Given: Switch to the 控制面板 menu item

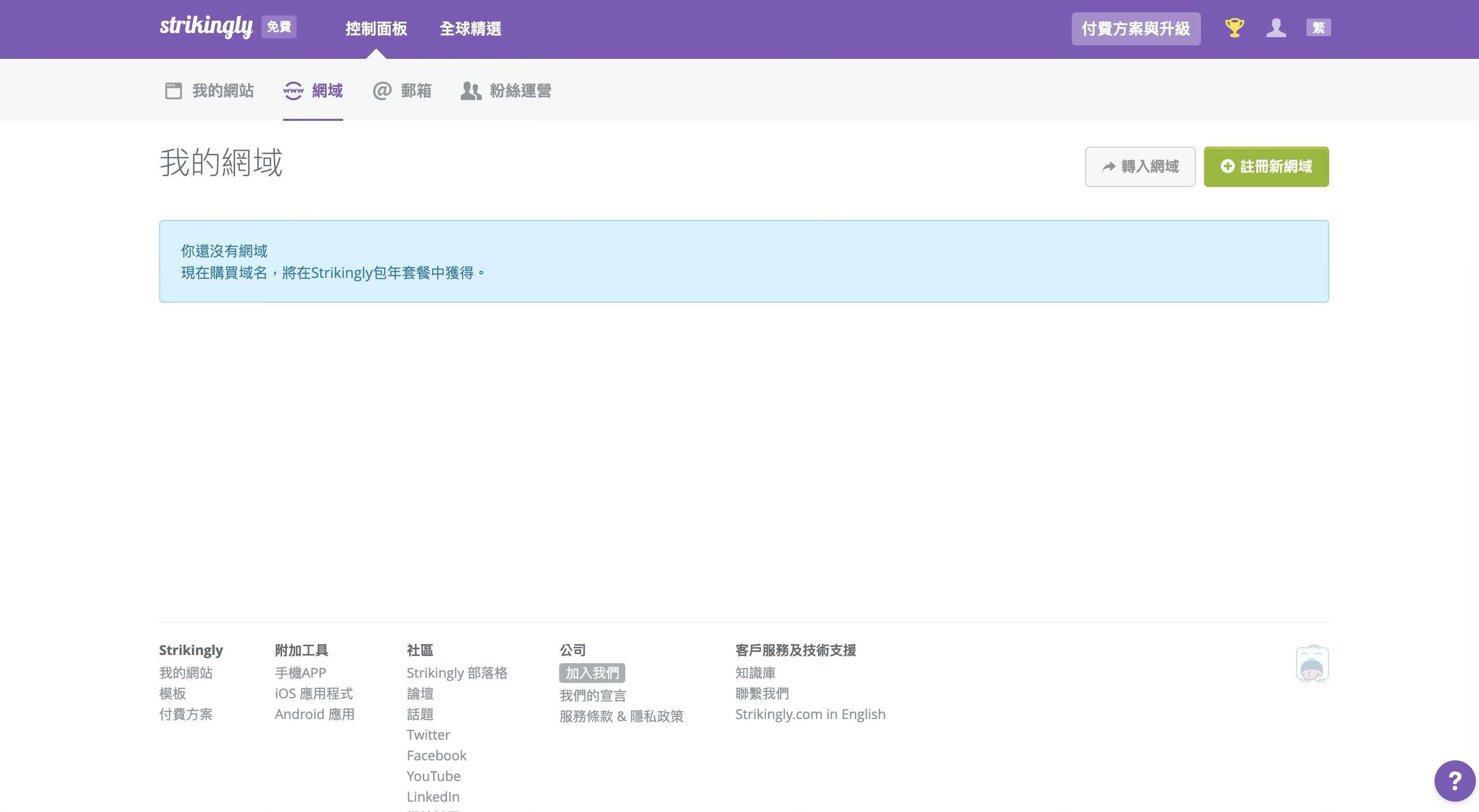Looking at the screenshot, I should (x=377, y=29).
